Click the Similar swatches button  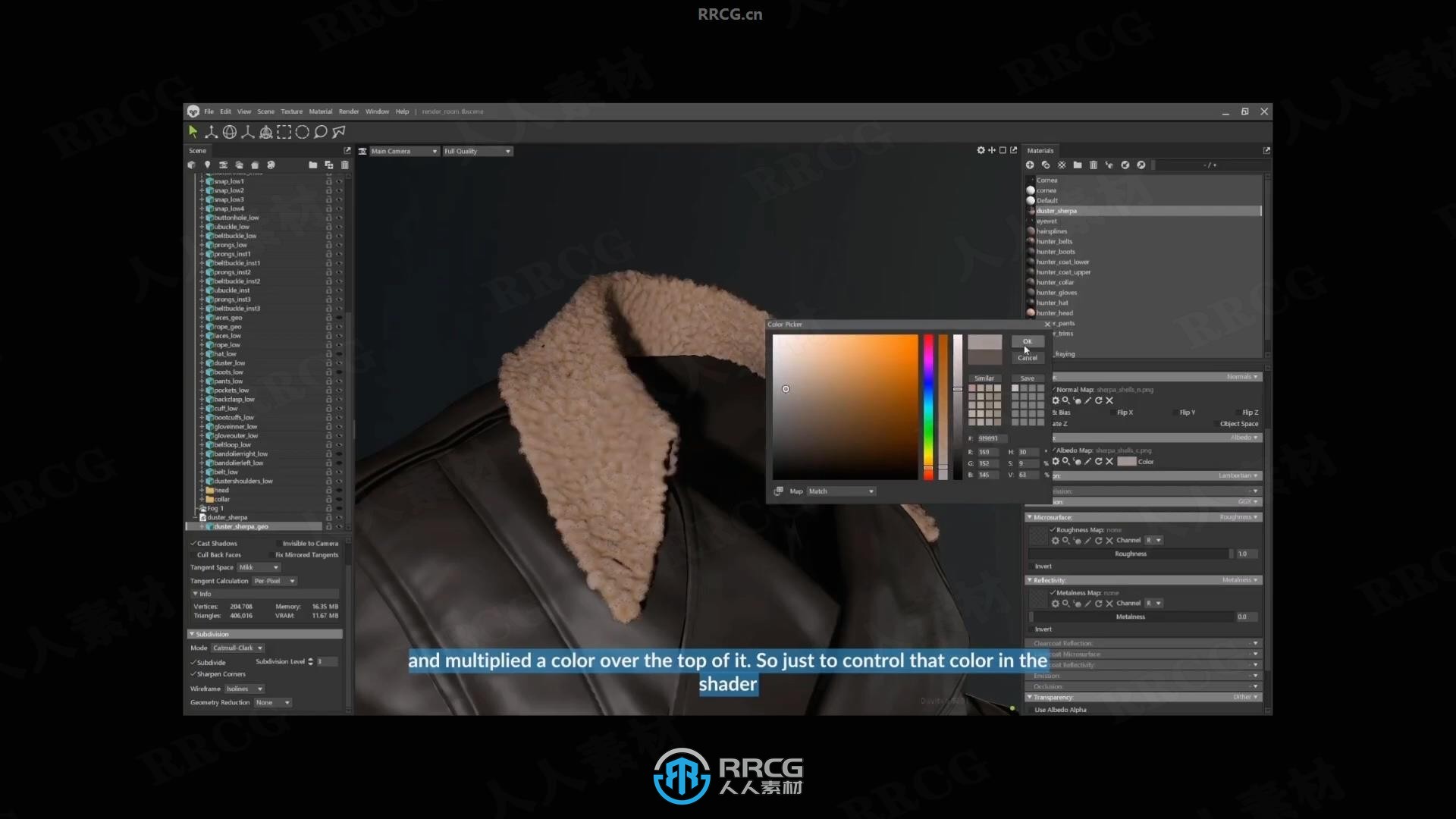tap(984, 378)
